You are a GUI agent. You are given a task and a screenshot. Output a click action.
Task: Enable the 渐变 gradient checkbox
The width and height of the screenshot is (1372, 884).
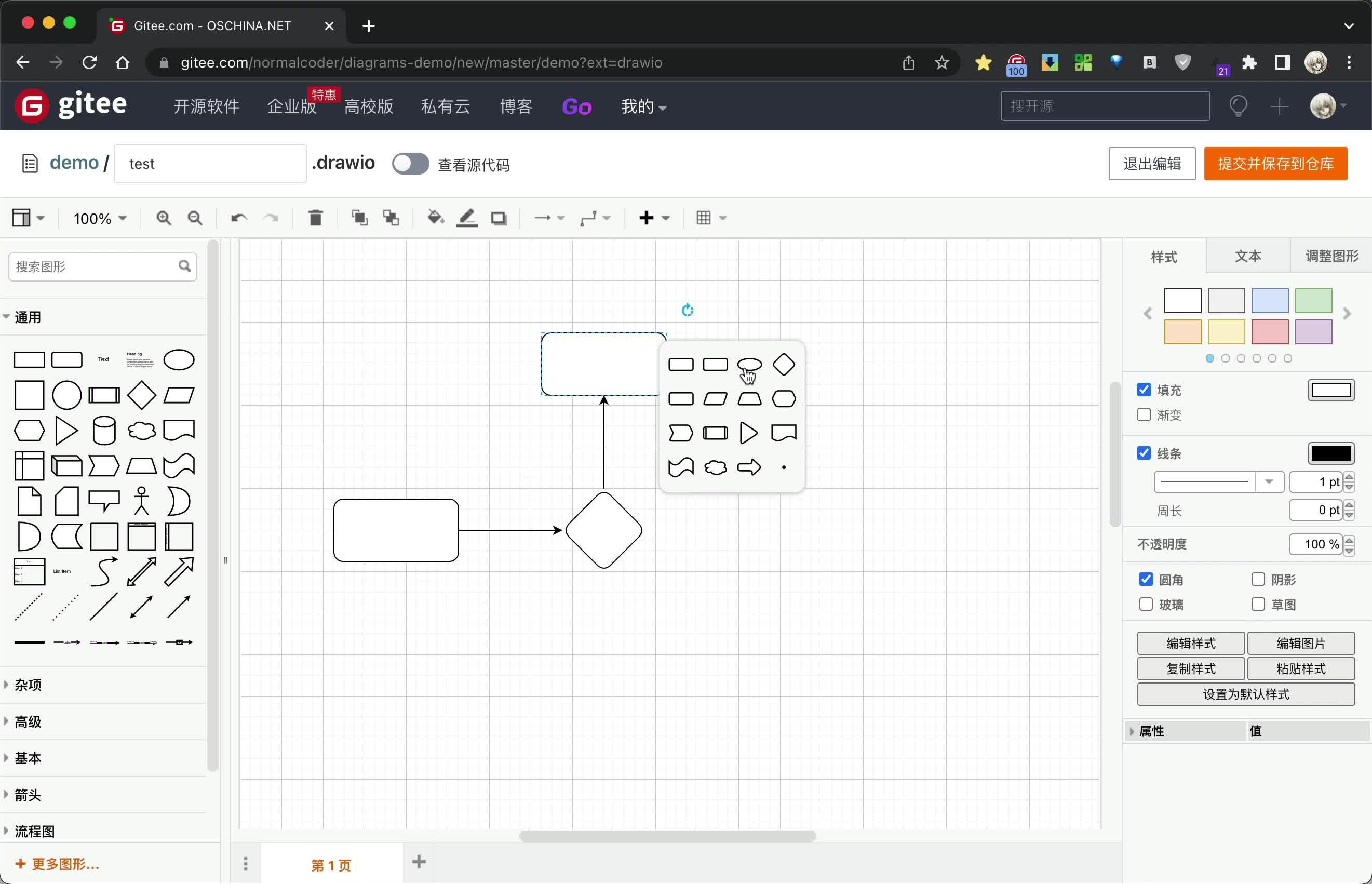click(x=1146, y=415)
